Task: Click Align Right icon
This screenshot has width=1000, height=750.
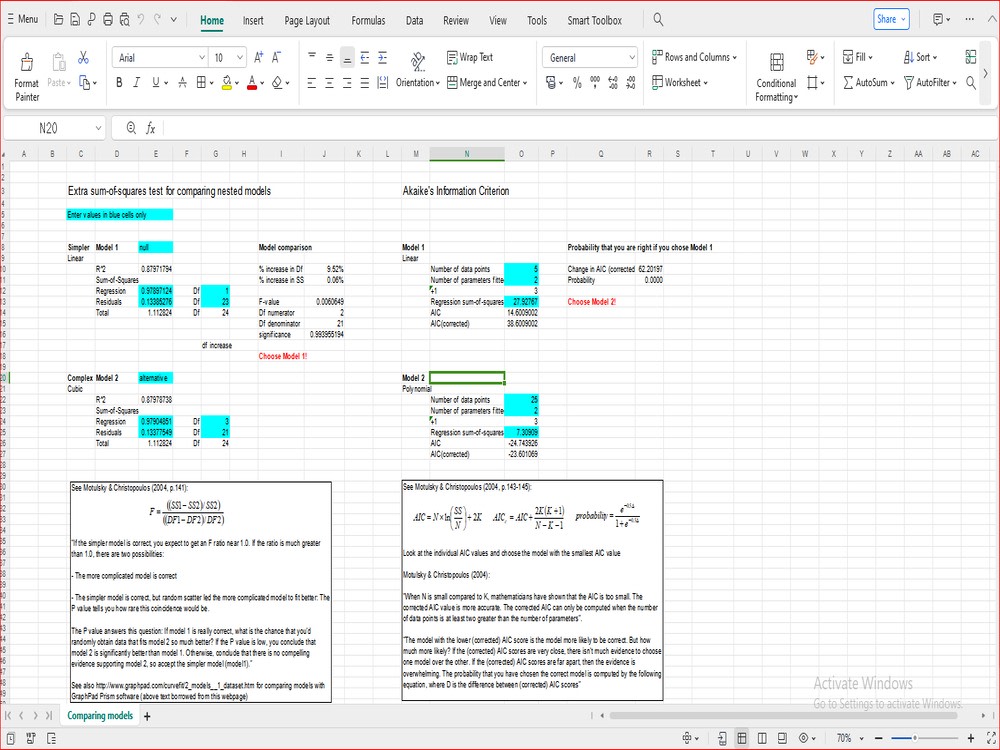Action: 347,82
